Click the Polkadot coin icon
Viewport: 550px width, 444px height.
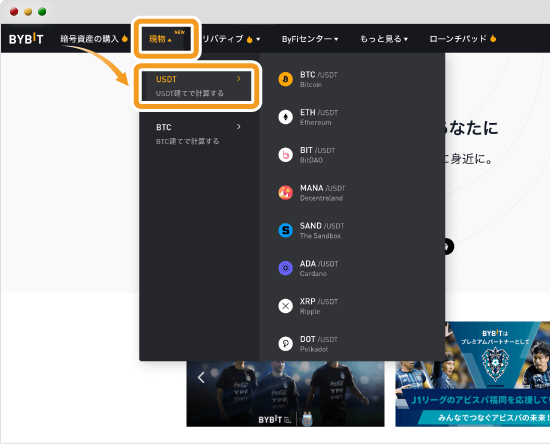click(x=286, y=344)
